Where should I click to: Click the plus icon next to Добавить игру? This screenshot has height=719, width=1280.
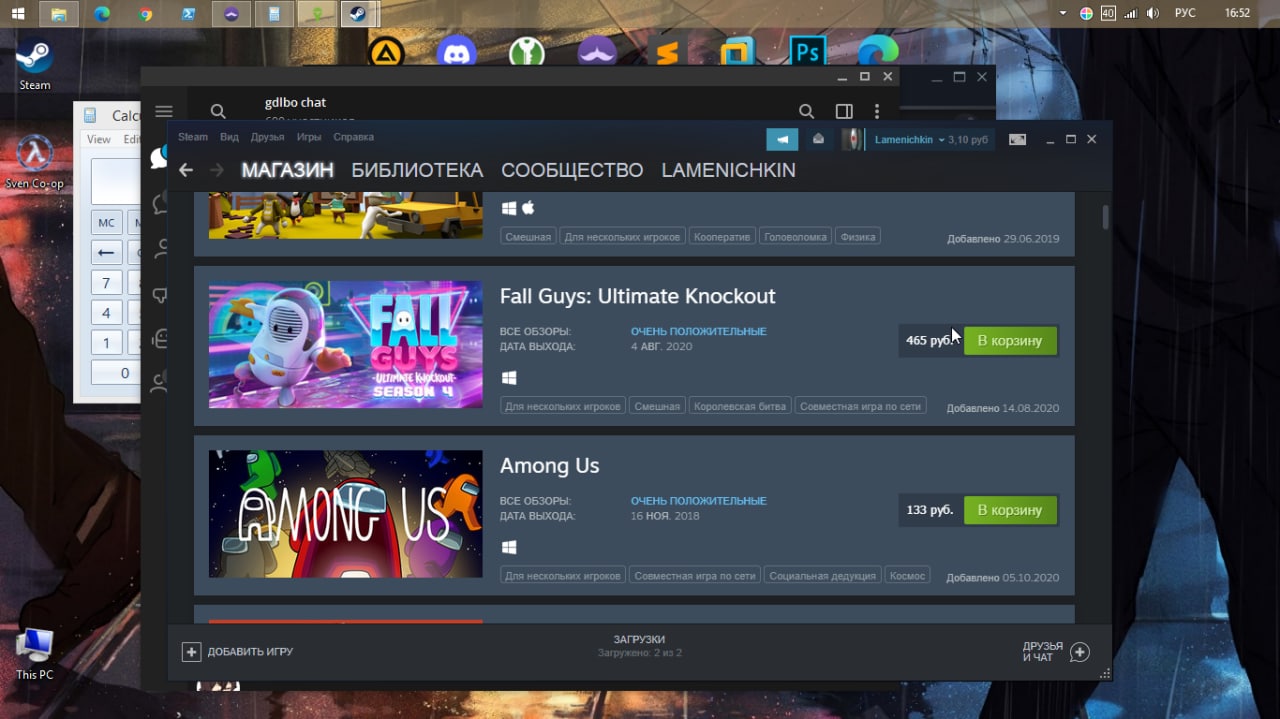click(191, 652)
